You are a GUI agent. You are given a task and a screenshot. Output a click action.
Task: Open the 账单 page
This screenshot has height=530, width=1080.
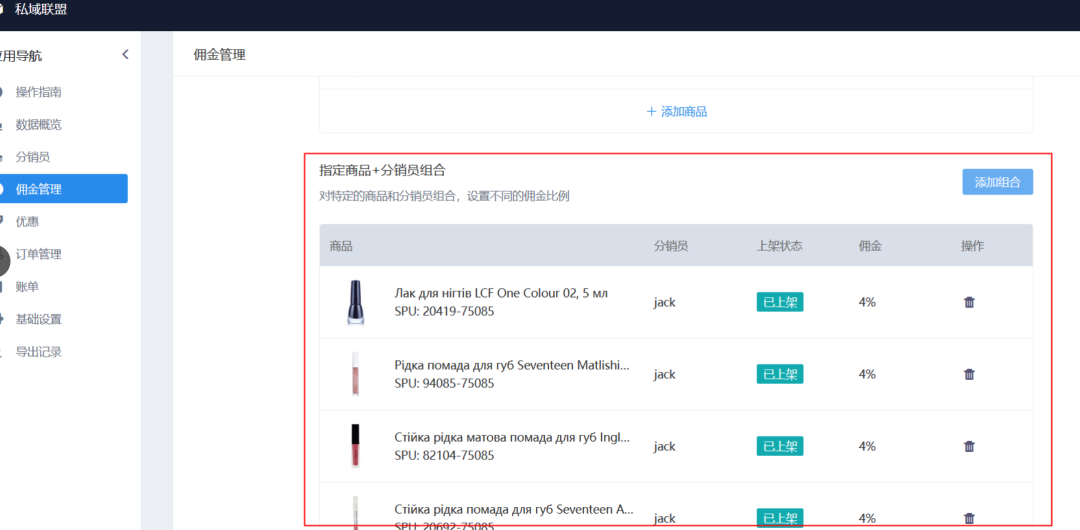click(28, 287)
